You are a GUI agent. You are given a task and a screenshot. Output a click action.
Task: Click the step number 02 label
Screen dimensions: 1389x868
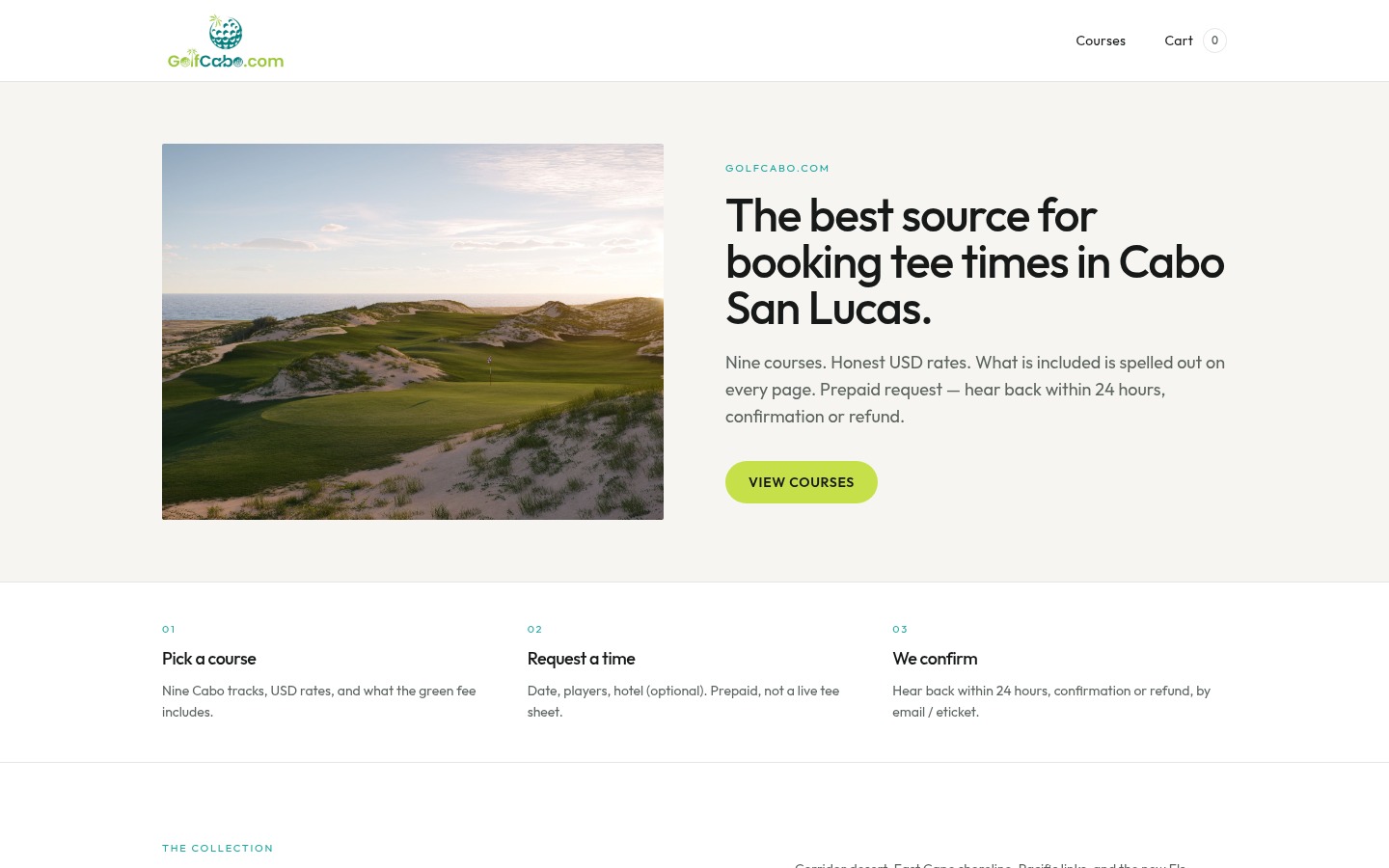[x=535, y=629]
